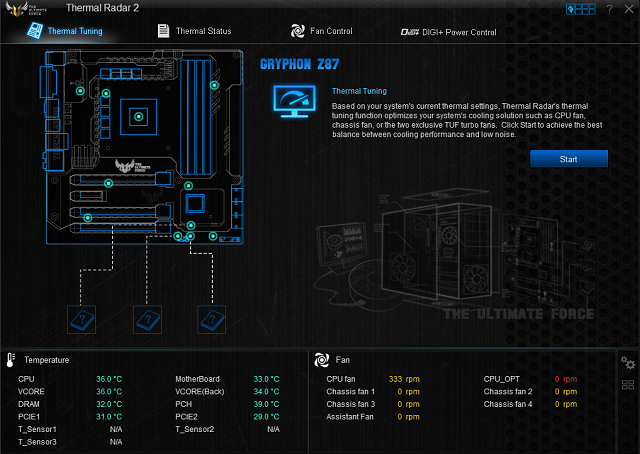
Task: Click the Start thermal tuning button
Action: click(x=568, y=159)
